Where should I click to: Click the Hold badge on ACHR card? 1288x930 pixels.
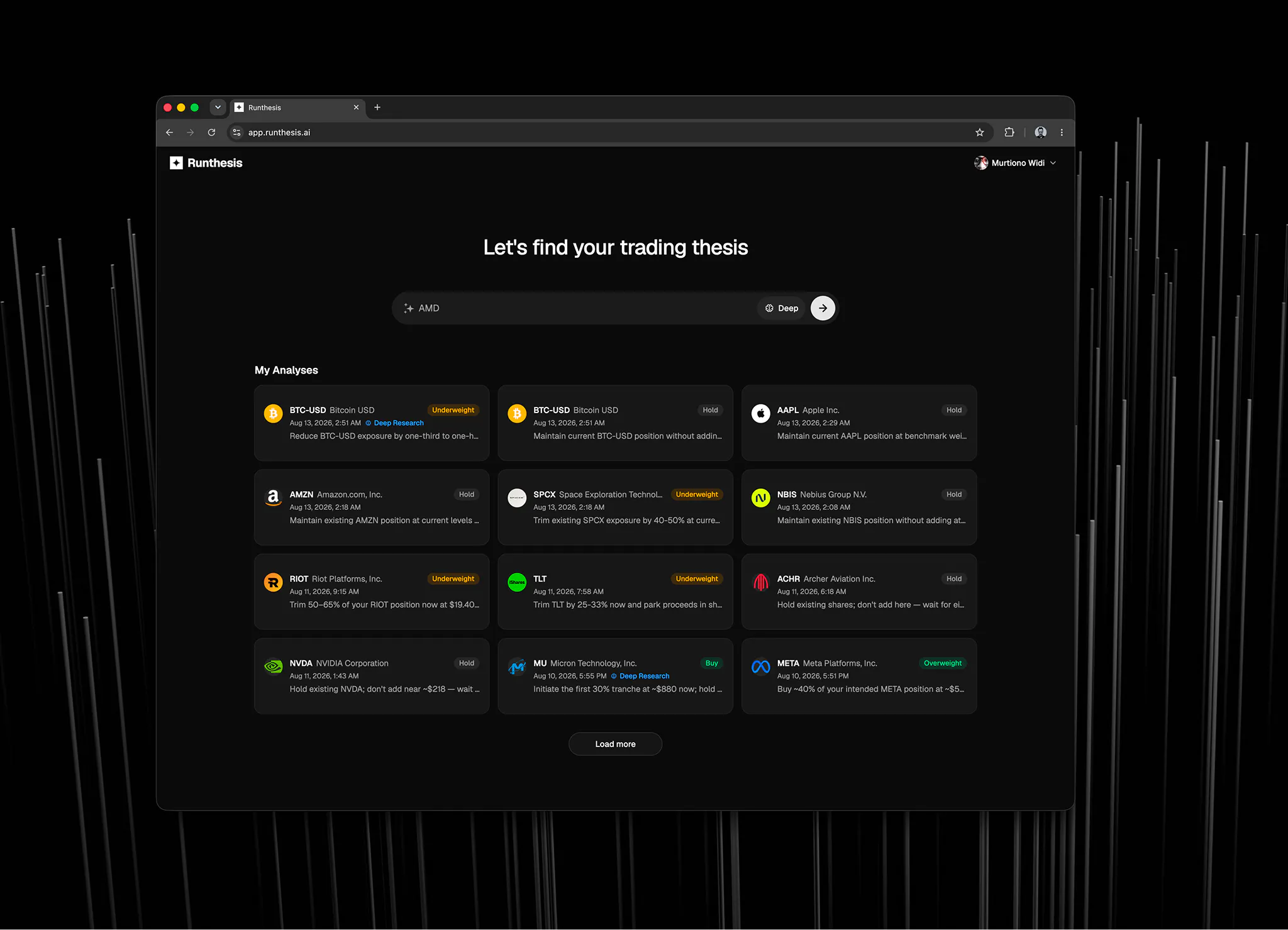(954, 578)
